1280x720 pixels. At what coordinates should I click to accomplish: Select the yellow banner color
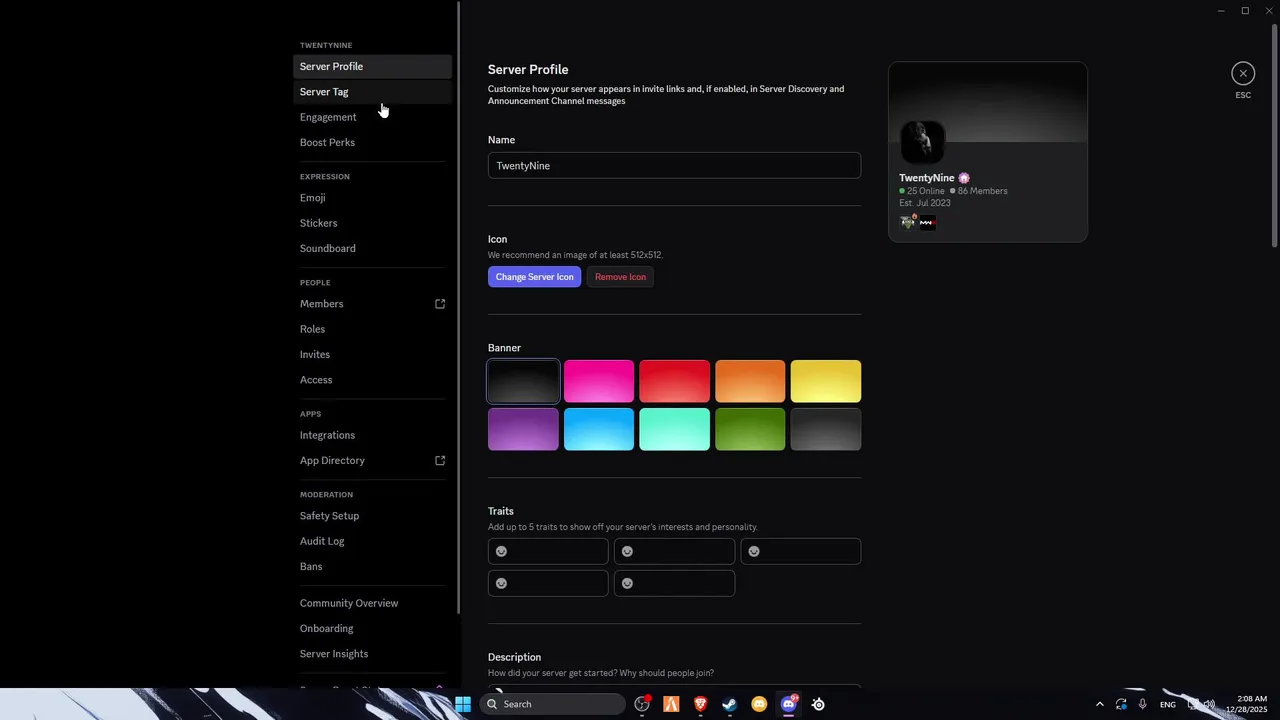click(x=826, y=381)
